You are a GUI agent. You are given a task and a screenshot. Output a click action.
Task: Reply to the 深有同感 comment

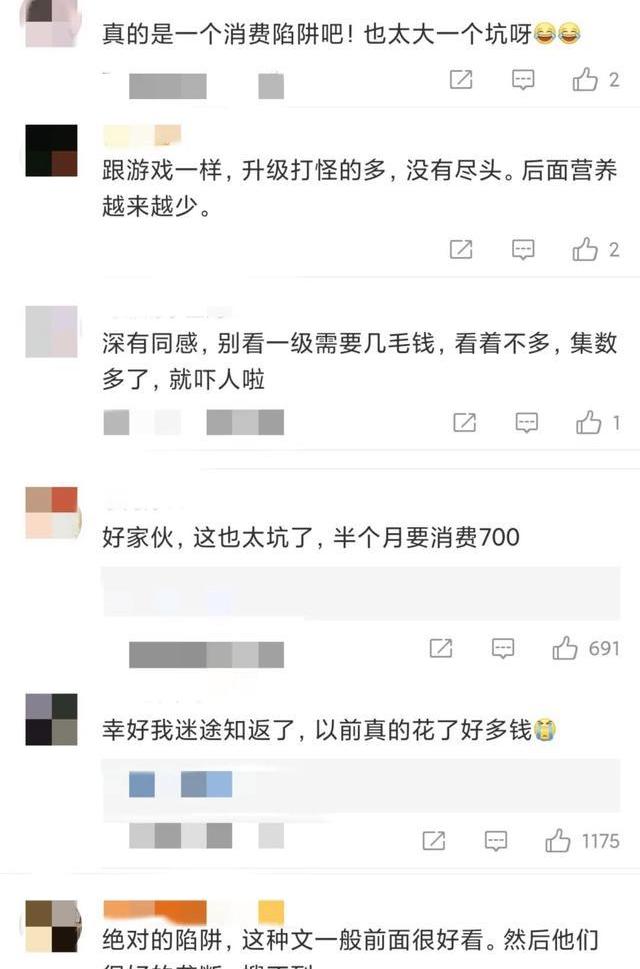526,423
